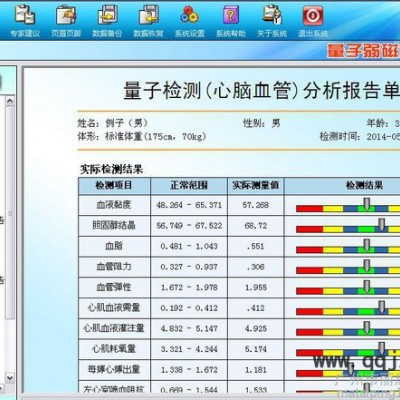This screenshot has width=400, height=400.
Task: Click the 实际测量值 column header
Action: coord(256,186)
